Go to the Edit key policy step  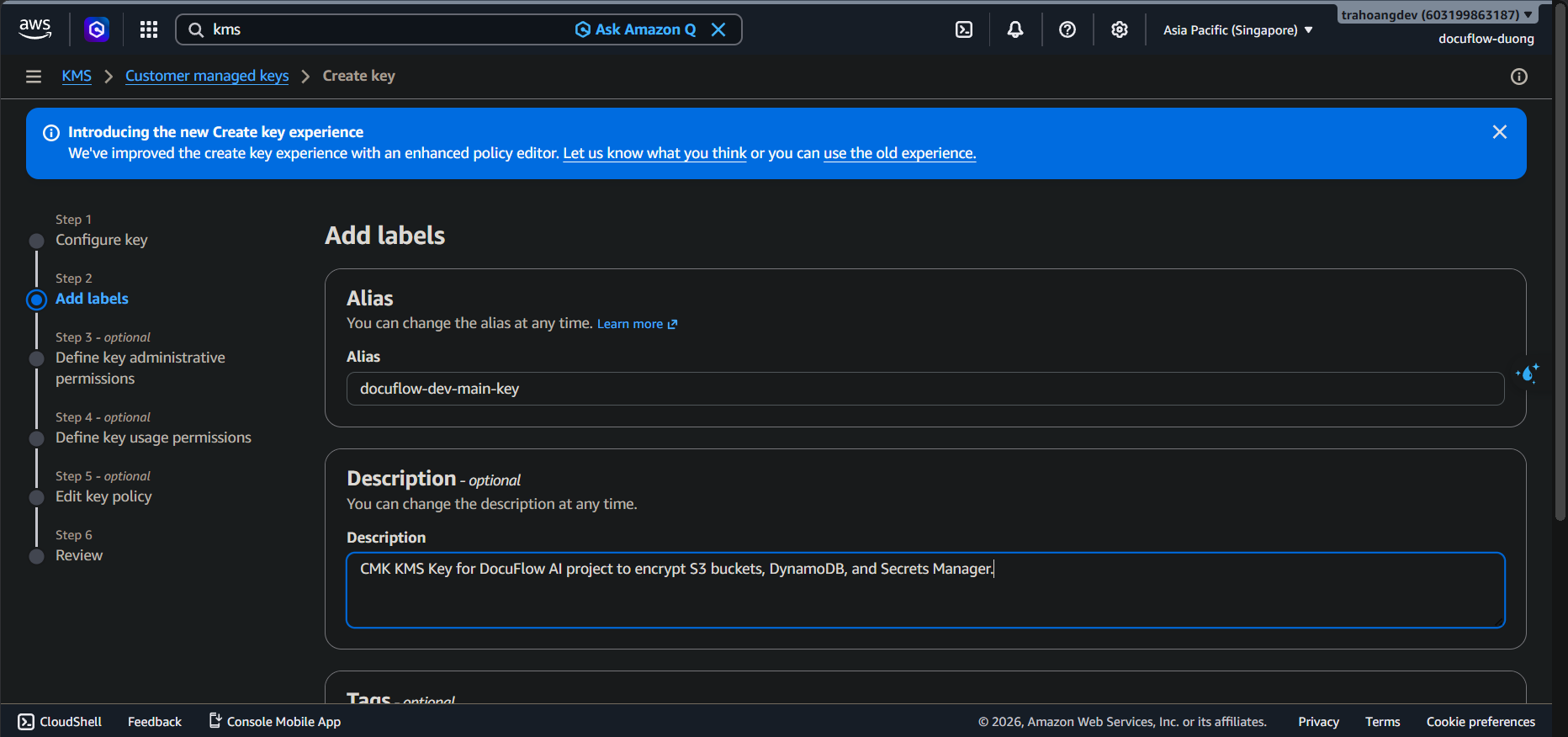(x=103, y=496)
